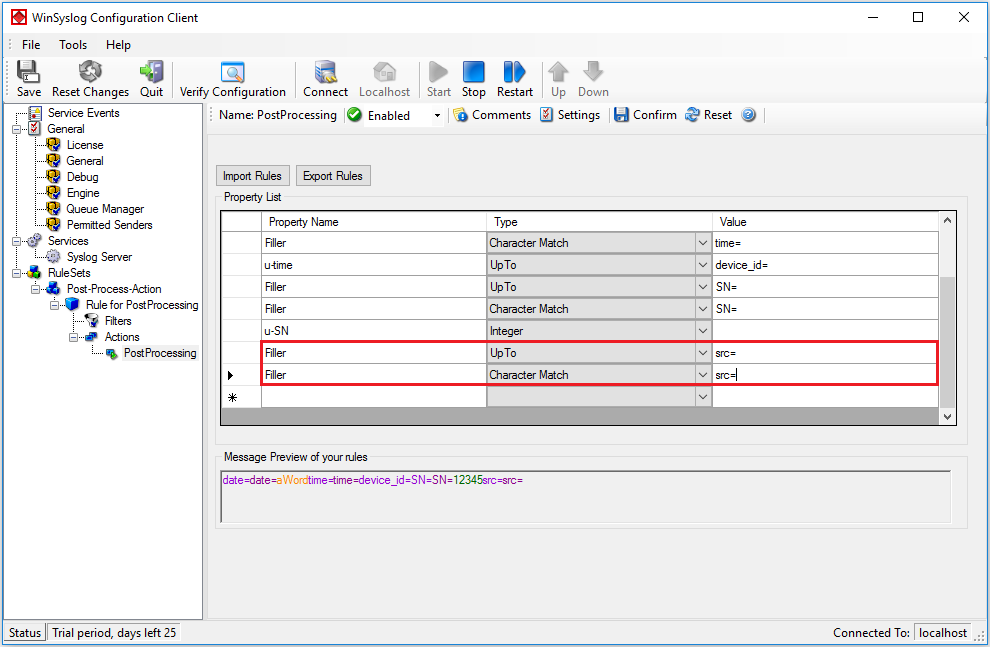Toggle the Enabled status dropdown
990x647 pixels.
(x=437, y=116)
